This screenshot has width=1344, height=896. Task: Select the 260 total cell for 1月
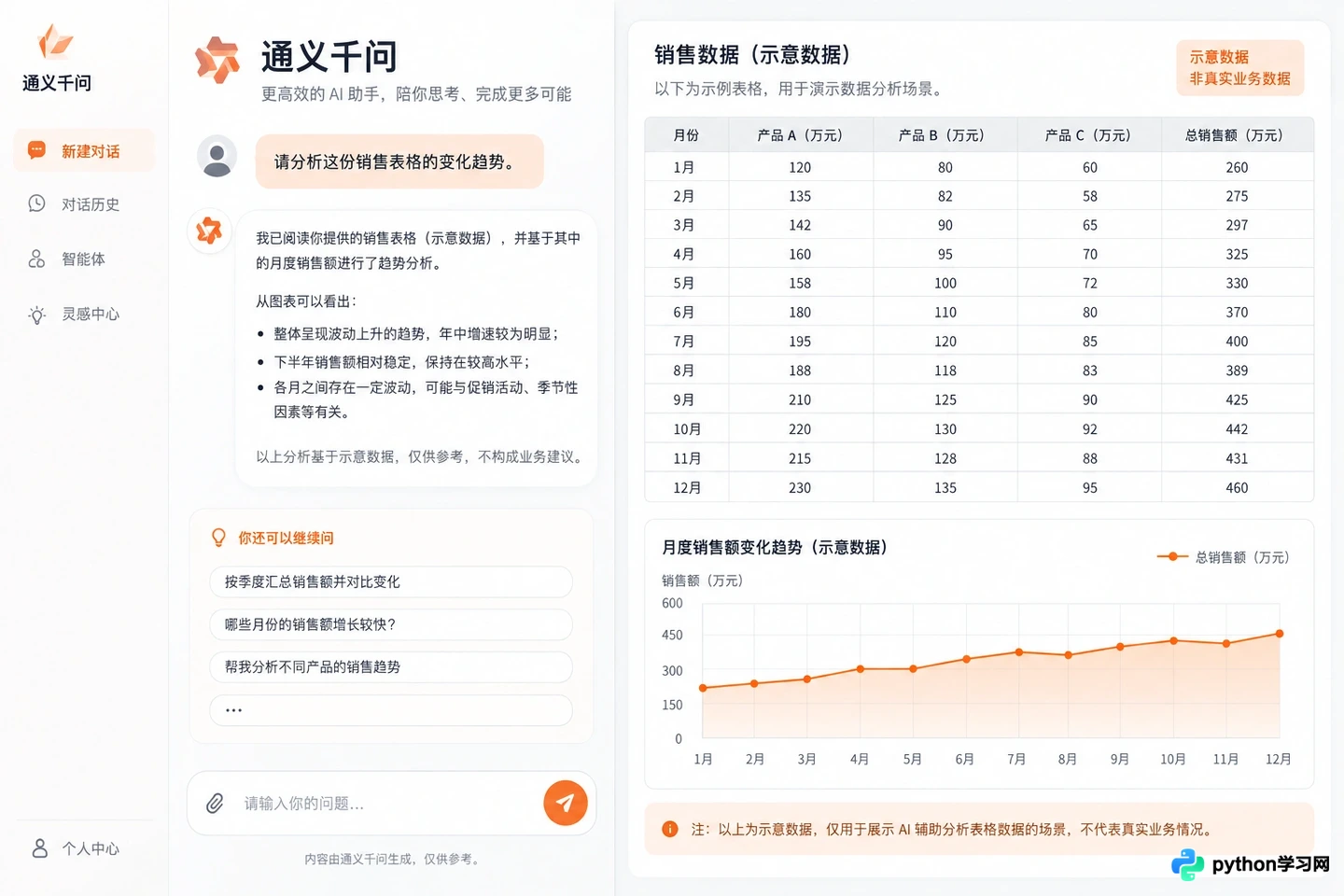coord(1237,167)
